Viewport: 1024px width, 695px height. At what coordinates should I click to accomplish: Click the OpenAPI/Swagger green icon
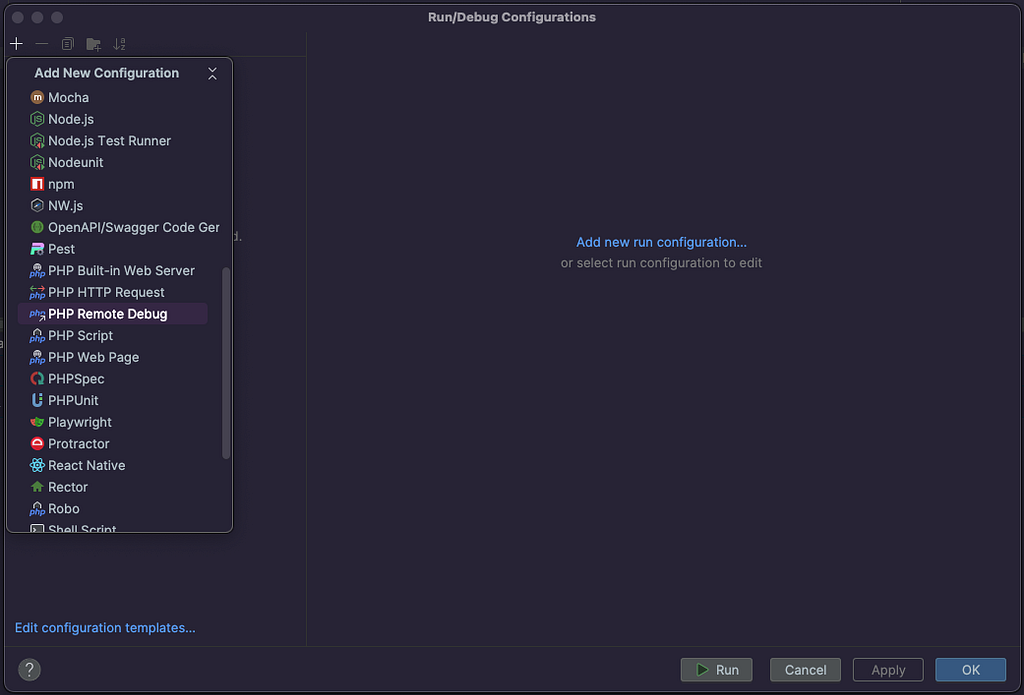click(37, 227)
